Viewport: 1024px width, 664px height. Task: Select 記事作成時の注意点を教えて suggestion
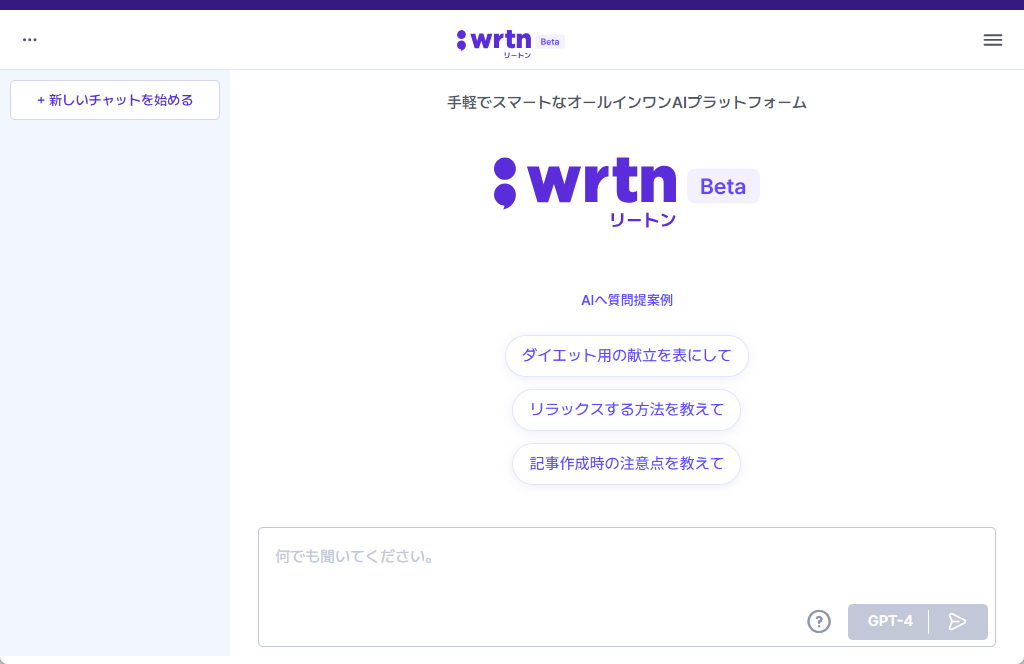coord(626,464)
